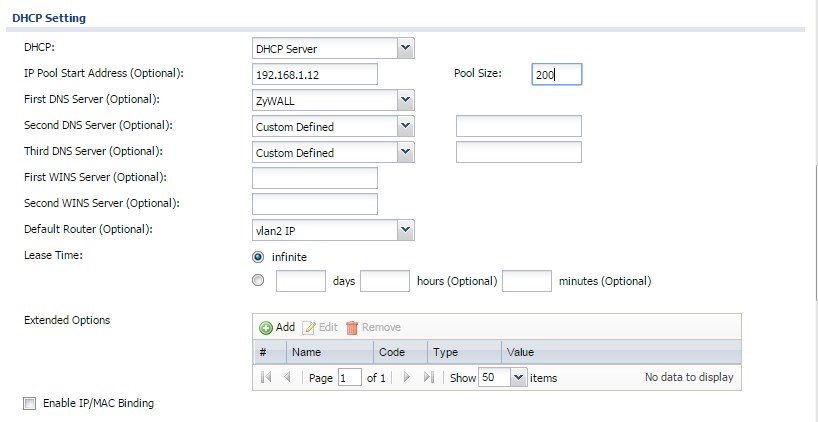Click the Pool Size input field

pyautogui.click(x=557, y=75)
